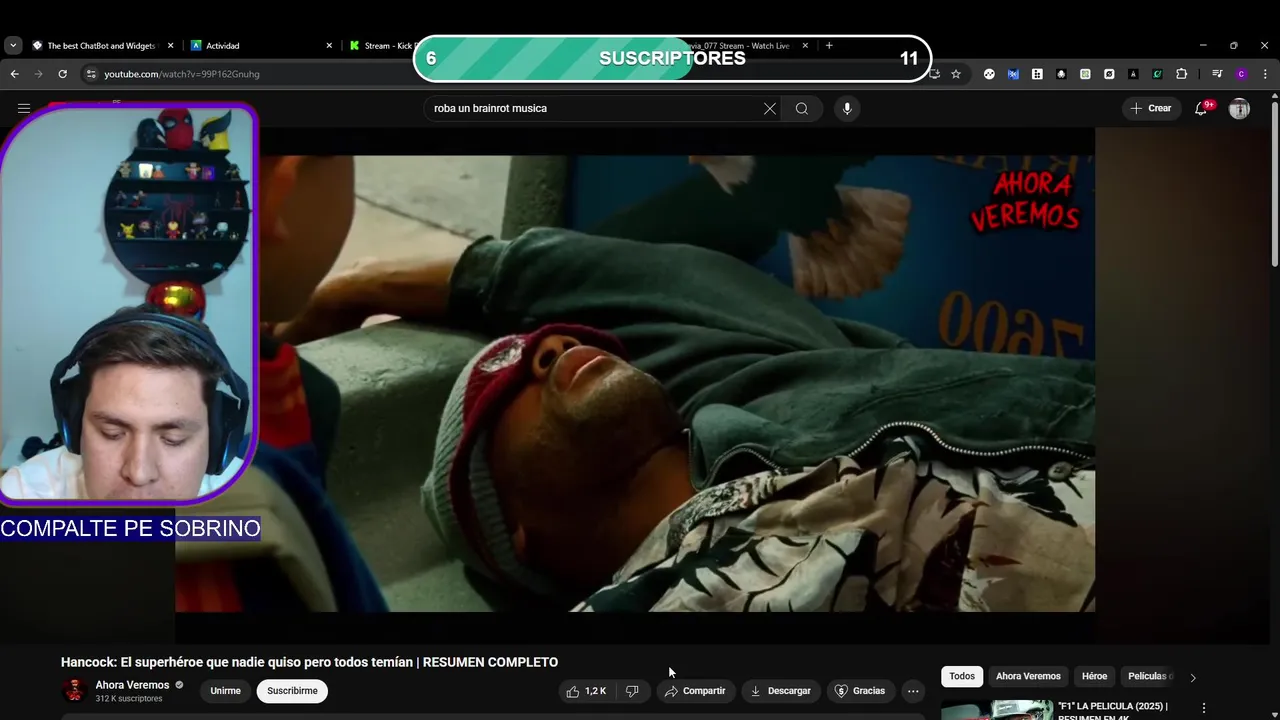The image size is (1280, 720).
Task: Switch to The best ChatBot and Widgets tab
Action: tap(102, 45)
